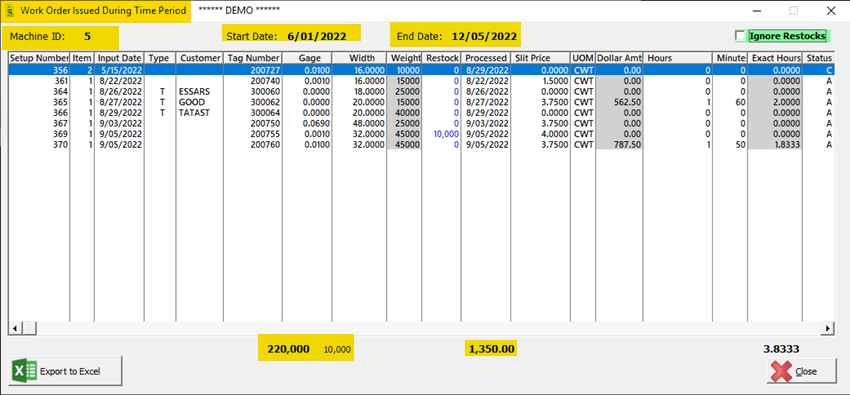Click tag number 200750
Viewport: 850px width, 395px height.
click(x=265, y=124)
